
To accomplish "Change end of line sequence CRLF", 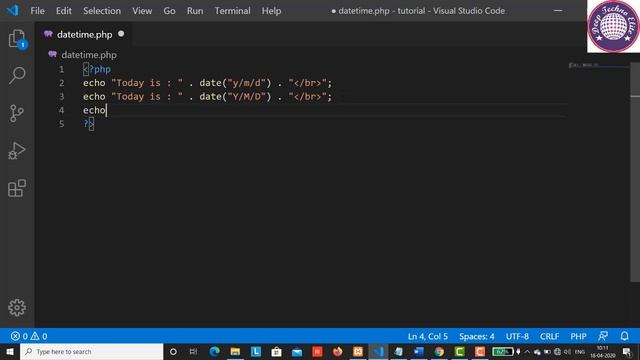I will point(549,336).
